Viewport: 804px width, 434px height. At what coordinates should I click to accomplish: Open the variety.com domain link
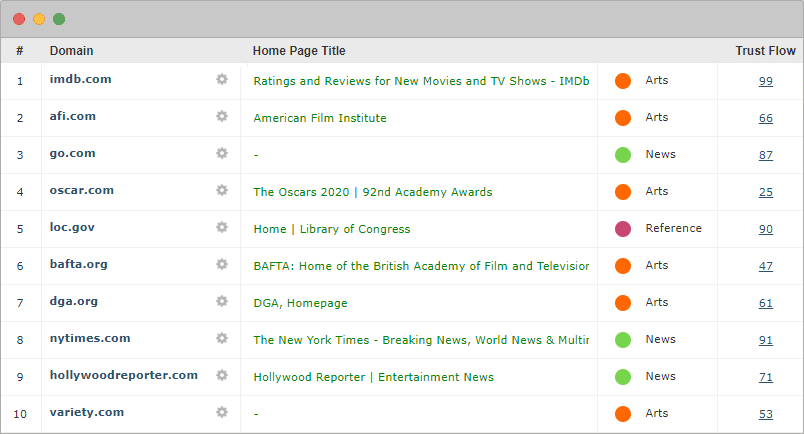87,412
